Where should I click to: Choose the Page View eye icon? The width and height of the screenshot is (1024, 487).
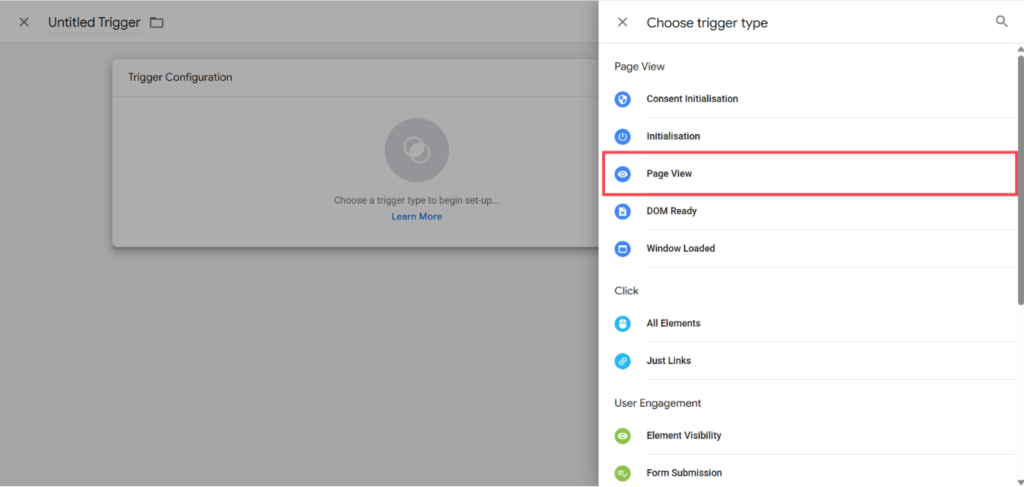coord(622,174)
